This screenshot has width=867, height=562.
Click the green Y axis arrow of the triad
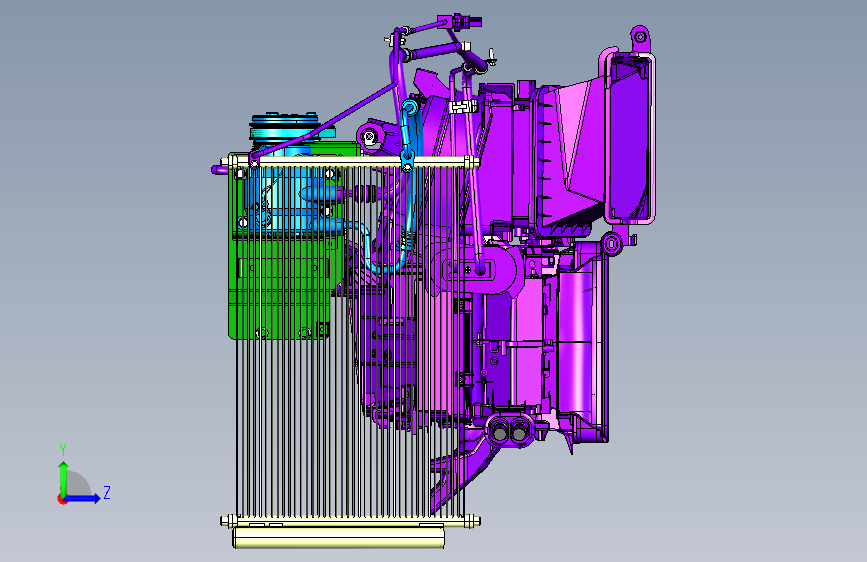tap(63, 478)
